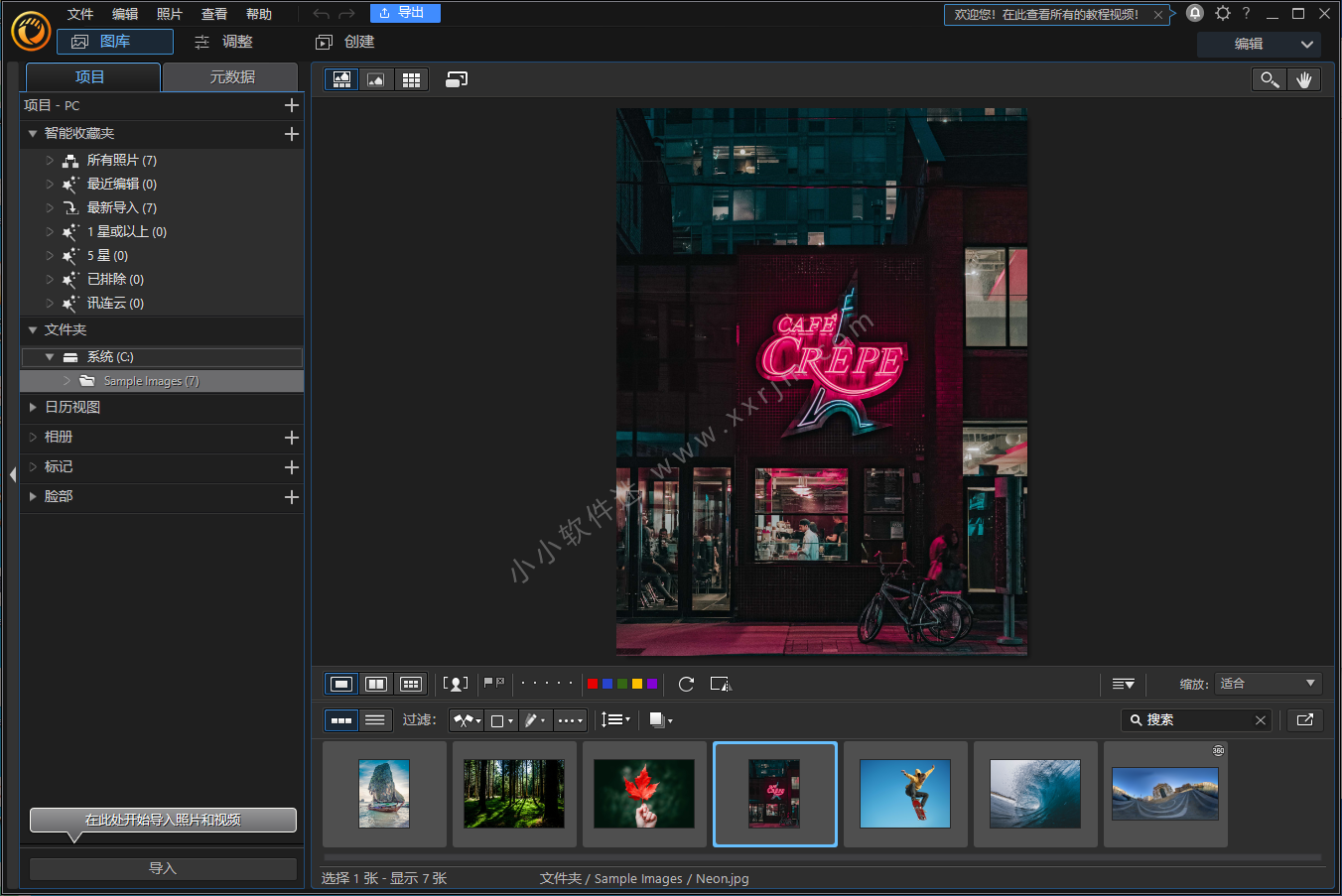Dismiss the welcome tutorial banner
The width and height of the screenshot is (1342, 896).
pos(1158,15)
